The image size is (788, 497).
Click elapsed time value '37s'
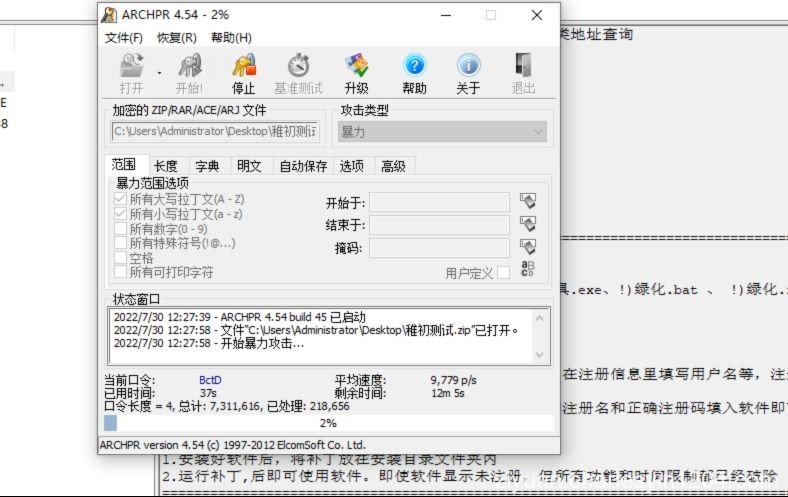[208, 393]
